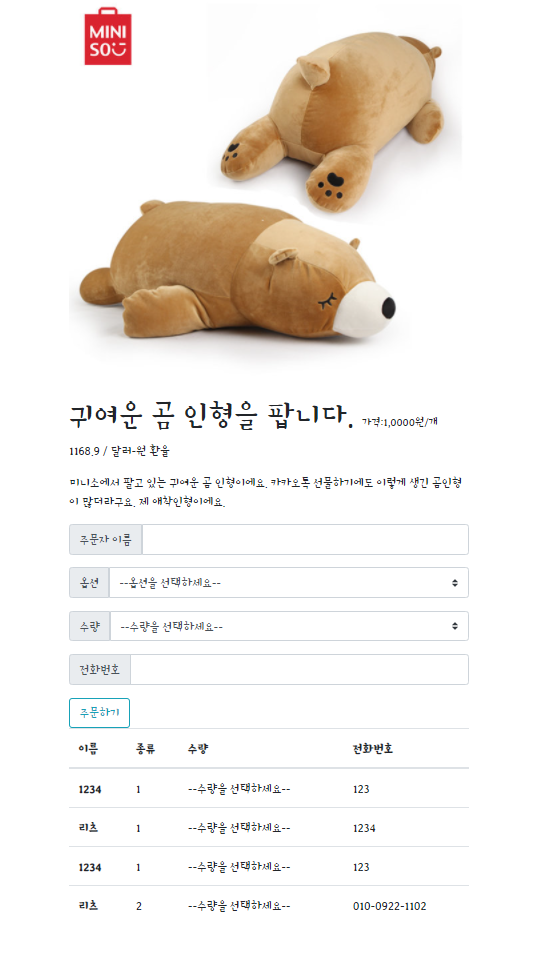
Task: Focus the 전화번호 input field
Action: point(299,669)
